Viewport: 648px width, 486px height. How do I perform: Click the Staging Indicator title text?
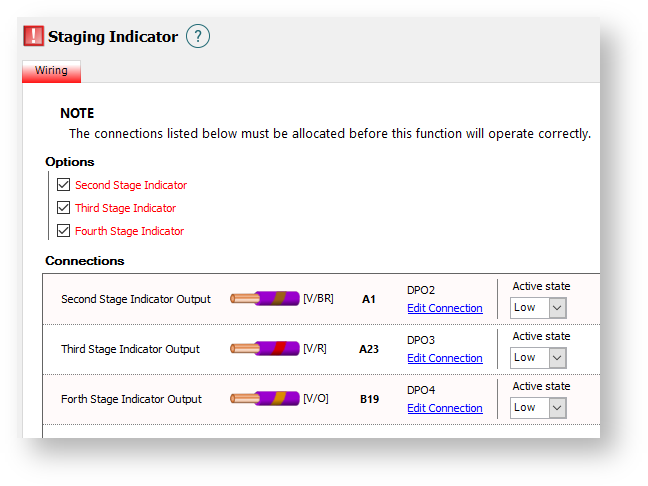point(113,37)
